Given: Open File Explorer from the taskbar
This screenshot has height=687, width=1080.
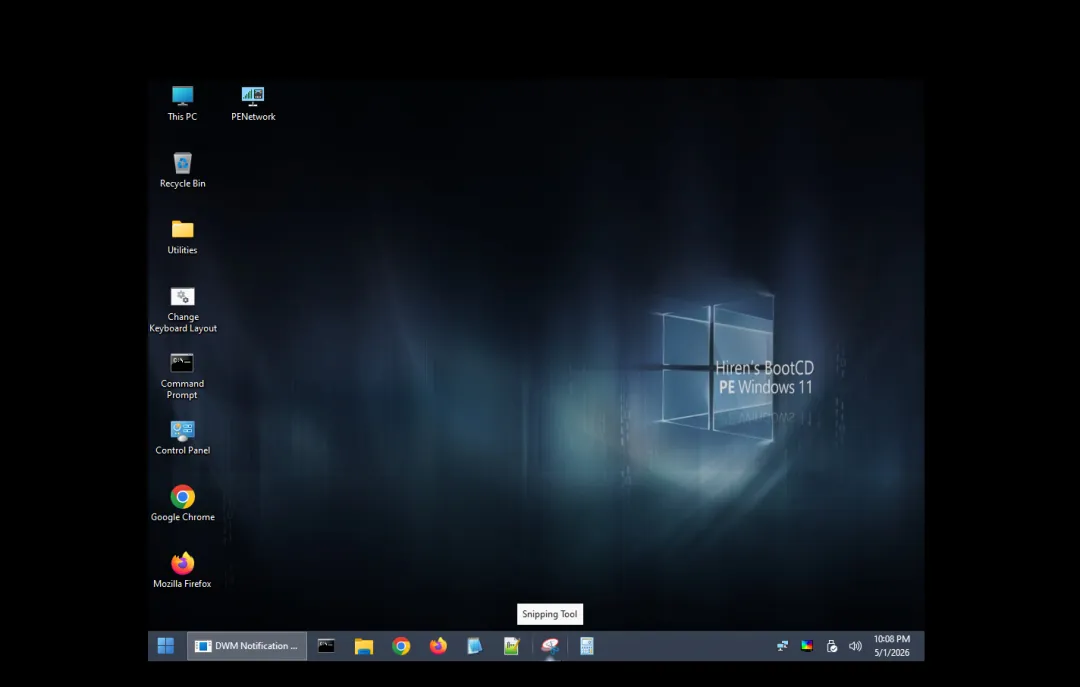Looking at the screenshot, I should (x=364, y=646).
